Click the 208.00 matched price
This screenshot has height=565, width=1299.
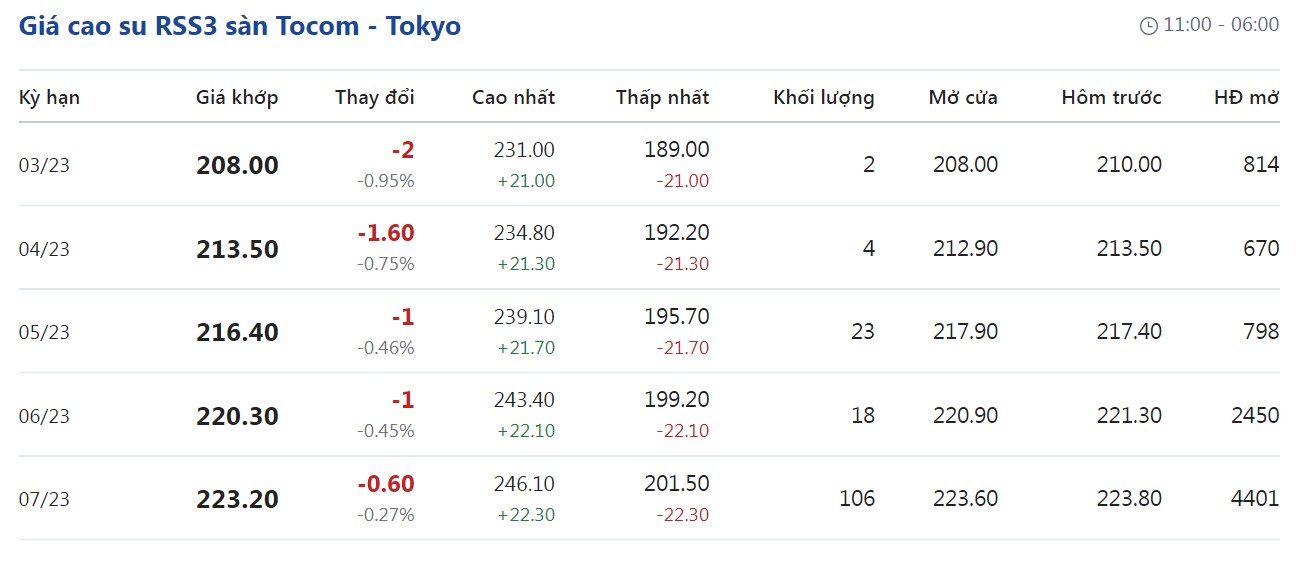pyautogui.click(x=237, y=165)
